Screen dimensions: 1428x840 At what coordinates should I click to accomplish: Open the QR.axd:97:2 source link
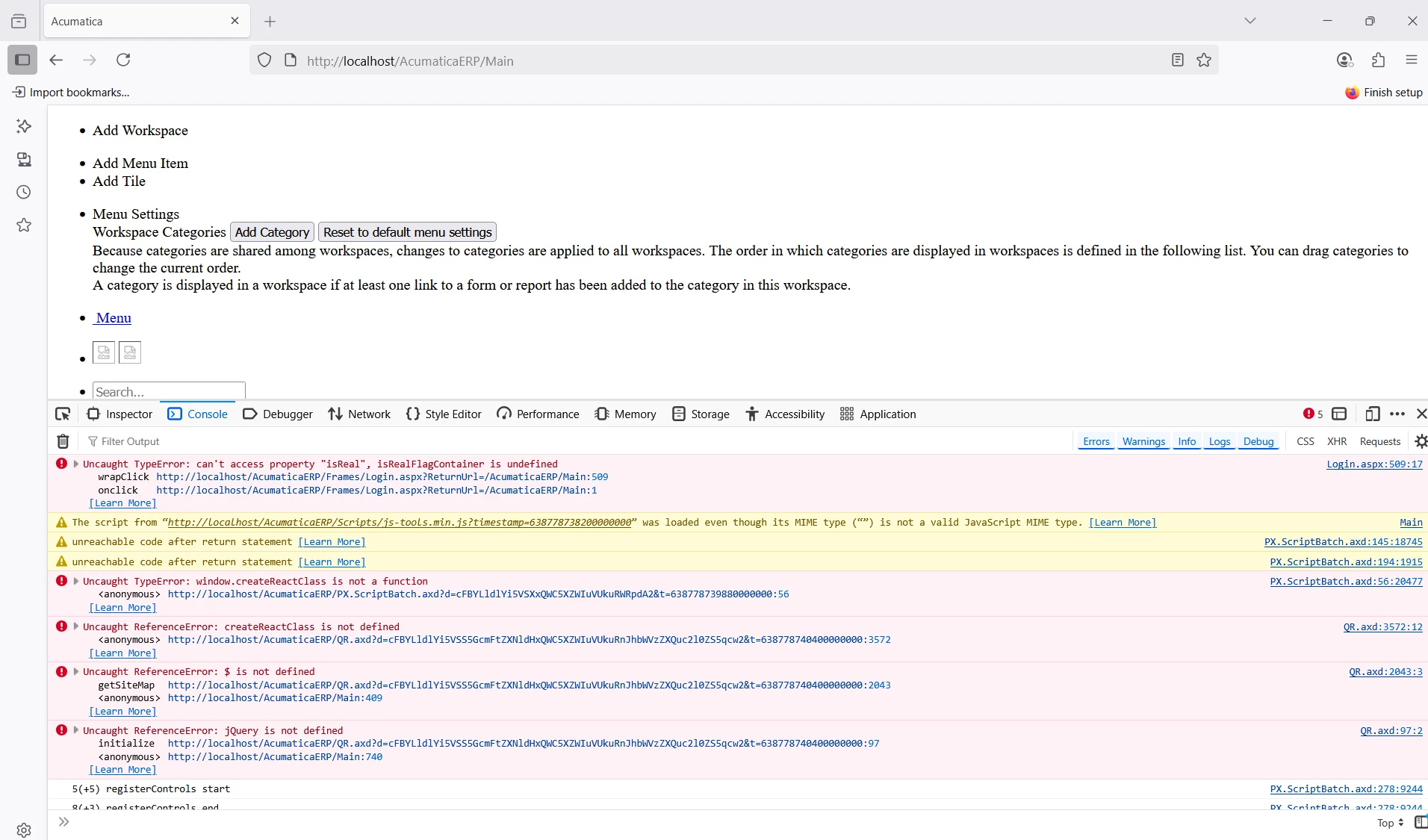pos(1391,730)
